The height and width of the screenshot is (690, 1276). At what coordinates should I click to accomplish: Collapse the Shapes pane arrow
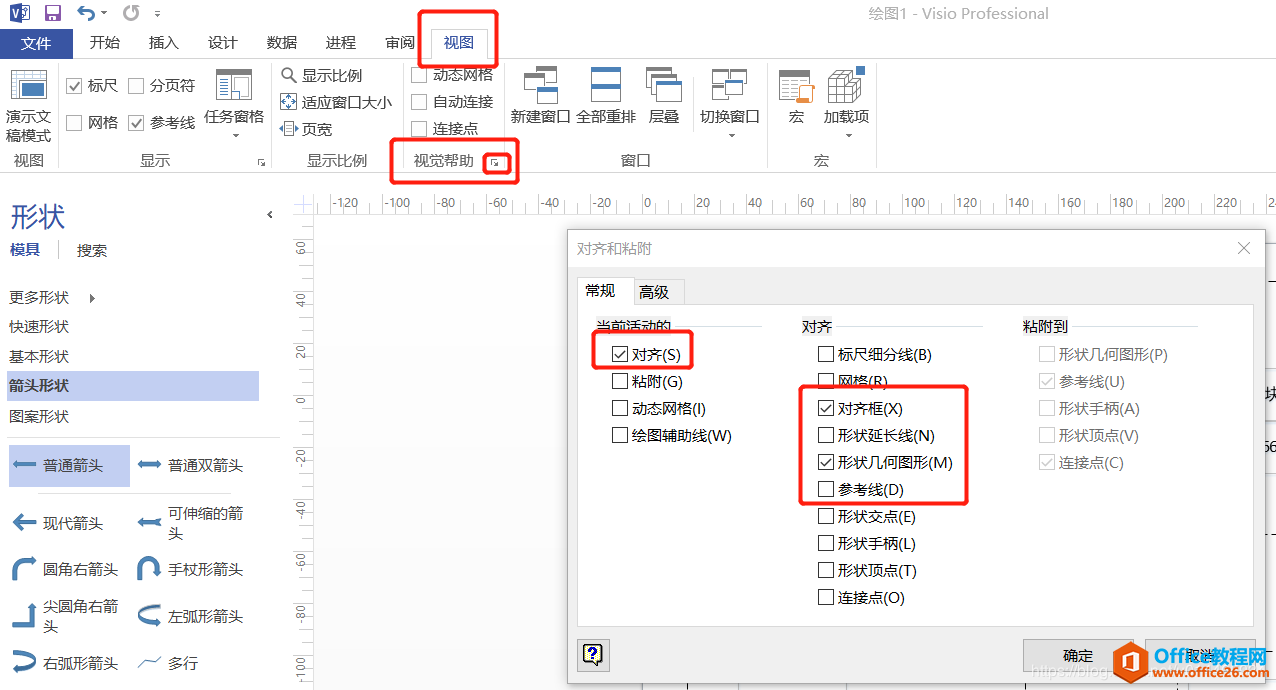[269, 215]
